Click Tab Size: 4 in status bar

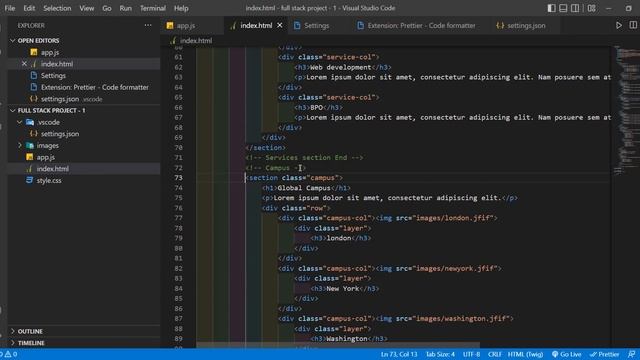click(440, 354)
